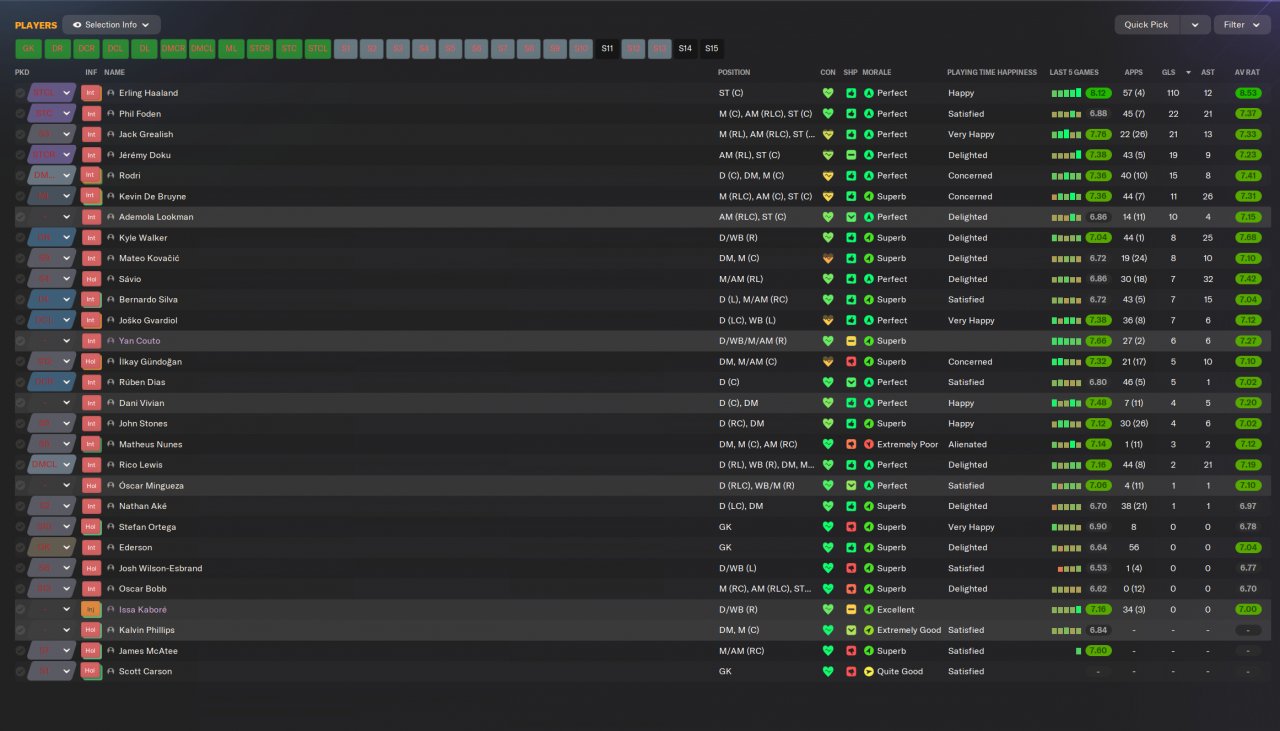Image resolution: width=1280 pixels, height=731 pixels.
Task: Click Erling Haaland's Int status badge
Action: point(92,93)
